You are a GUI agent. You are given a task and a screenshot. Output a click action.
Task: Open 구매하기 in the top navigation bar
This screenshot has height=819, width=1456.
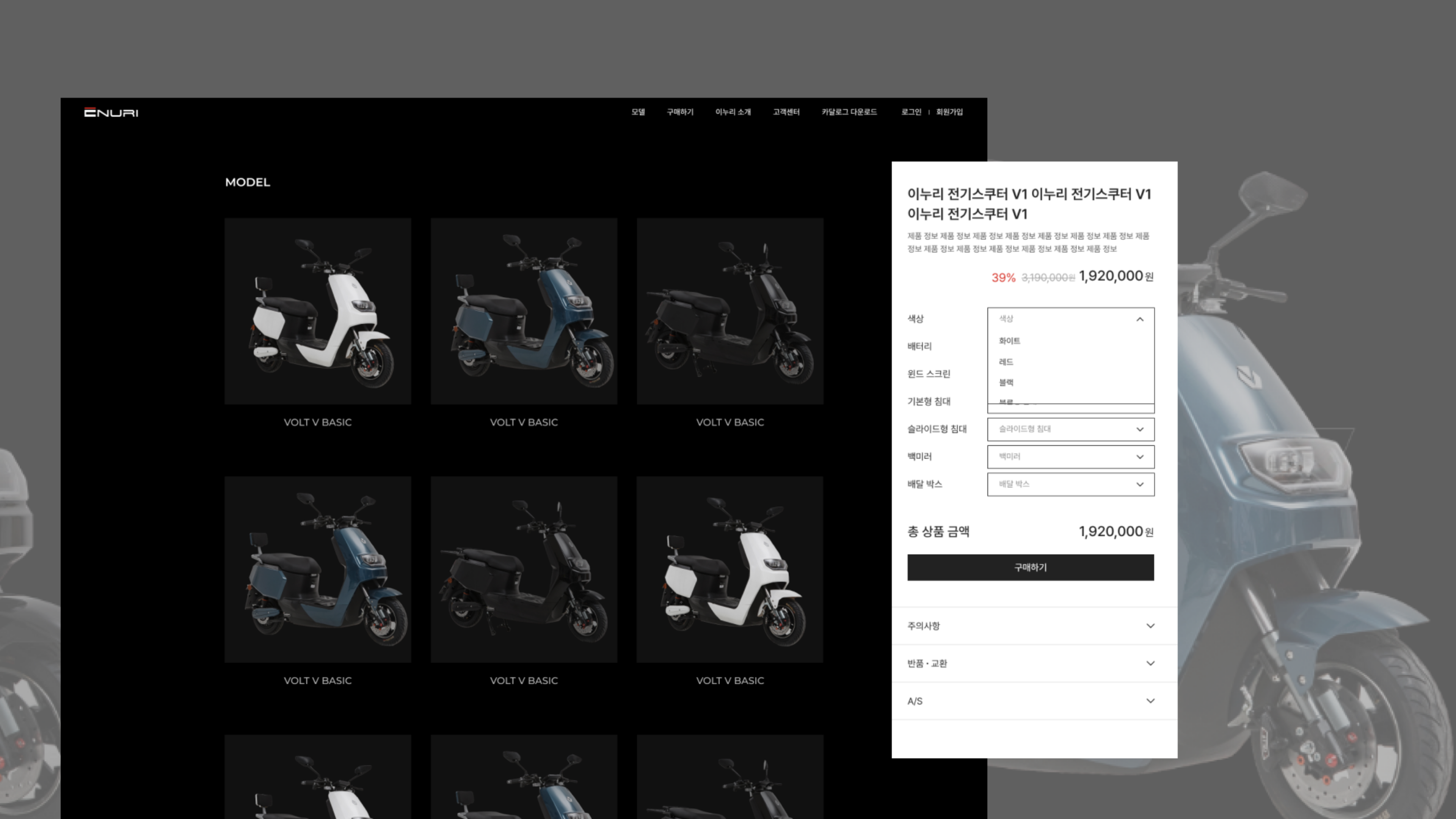(680, 112)
